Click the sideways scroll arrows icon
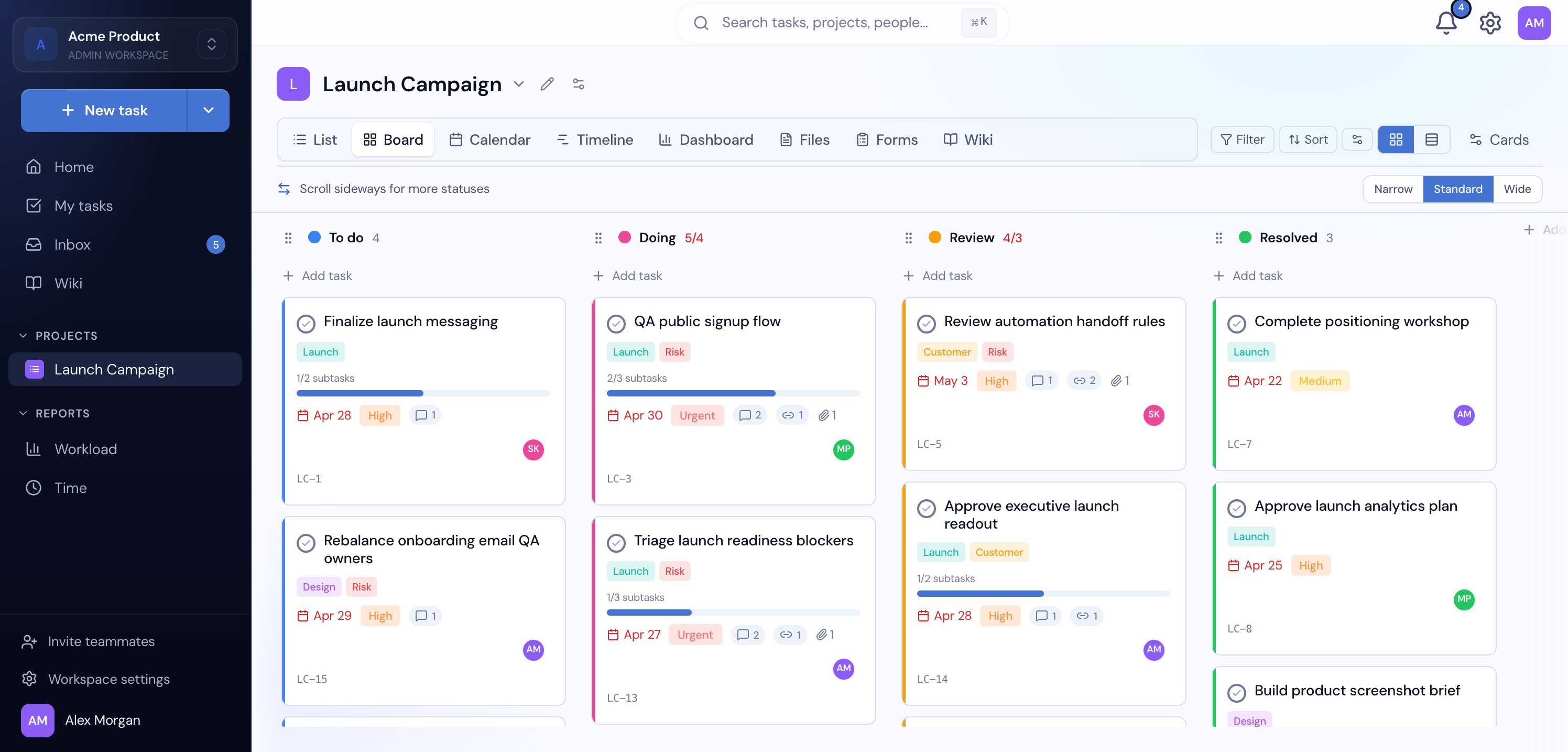Viewport: 1568px width, 752px height. (284, 189)
